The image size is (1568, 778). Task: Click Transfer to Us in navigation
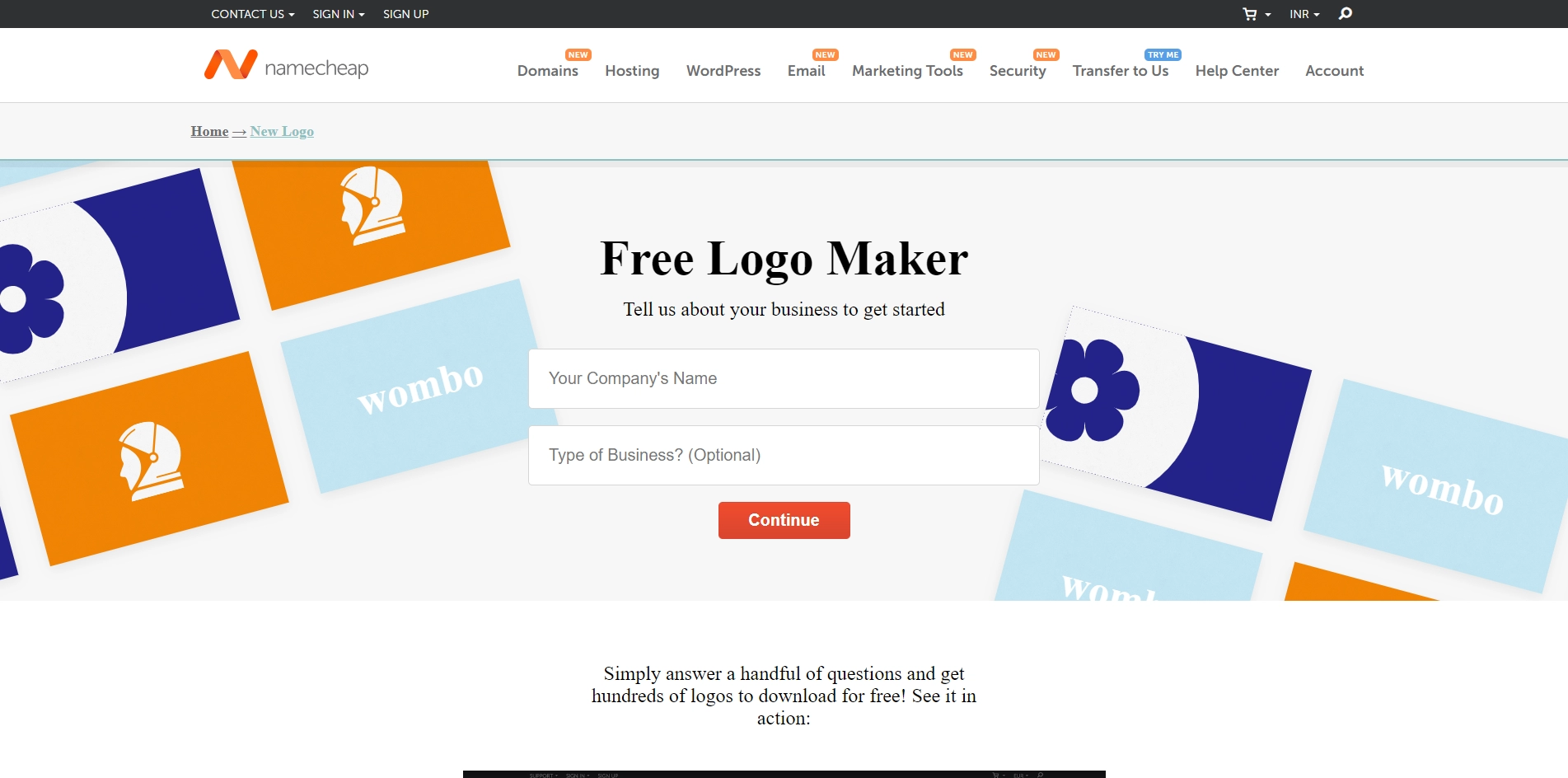(1119, 71)
